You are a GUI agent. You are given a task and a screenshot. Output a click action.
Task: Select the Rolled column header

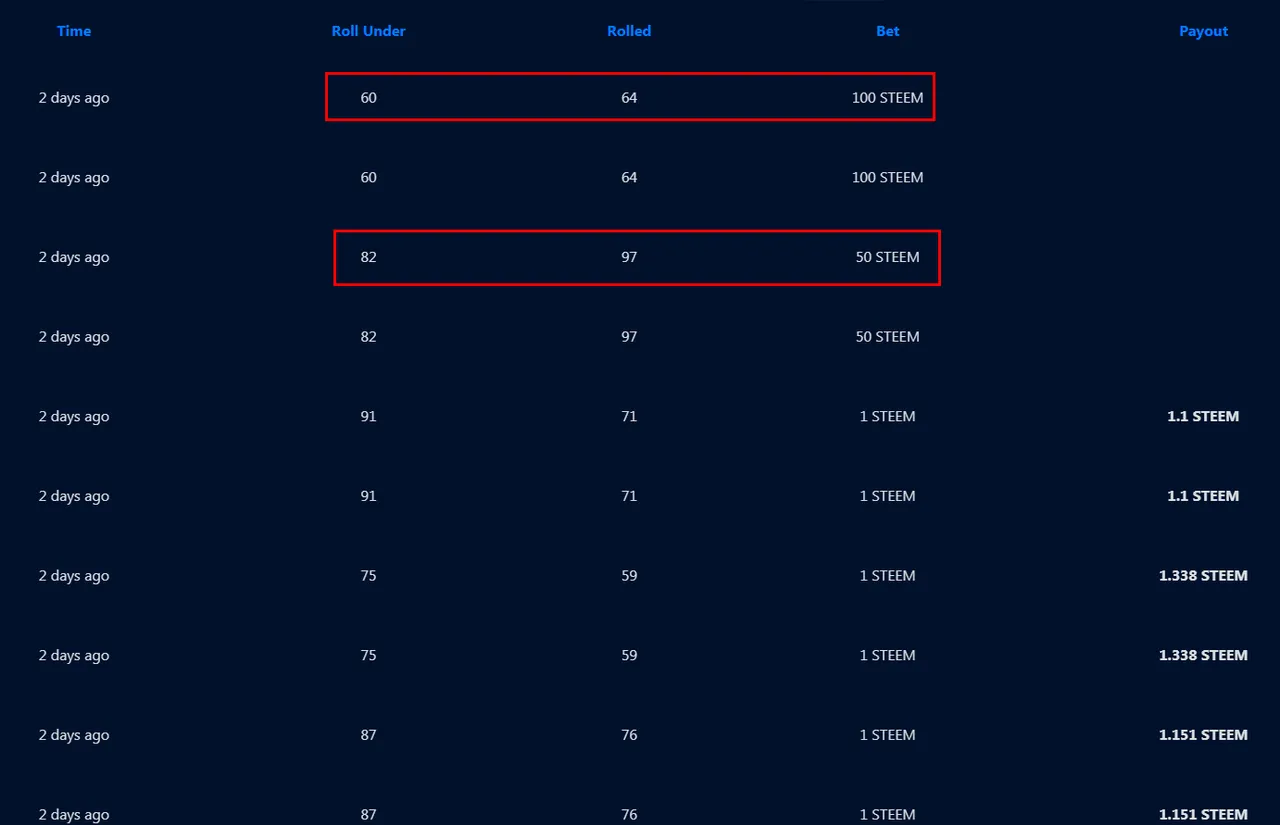tap(629, 31)
